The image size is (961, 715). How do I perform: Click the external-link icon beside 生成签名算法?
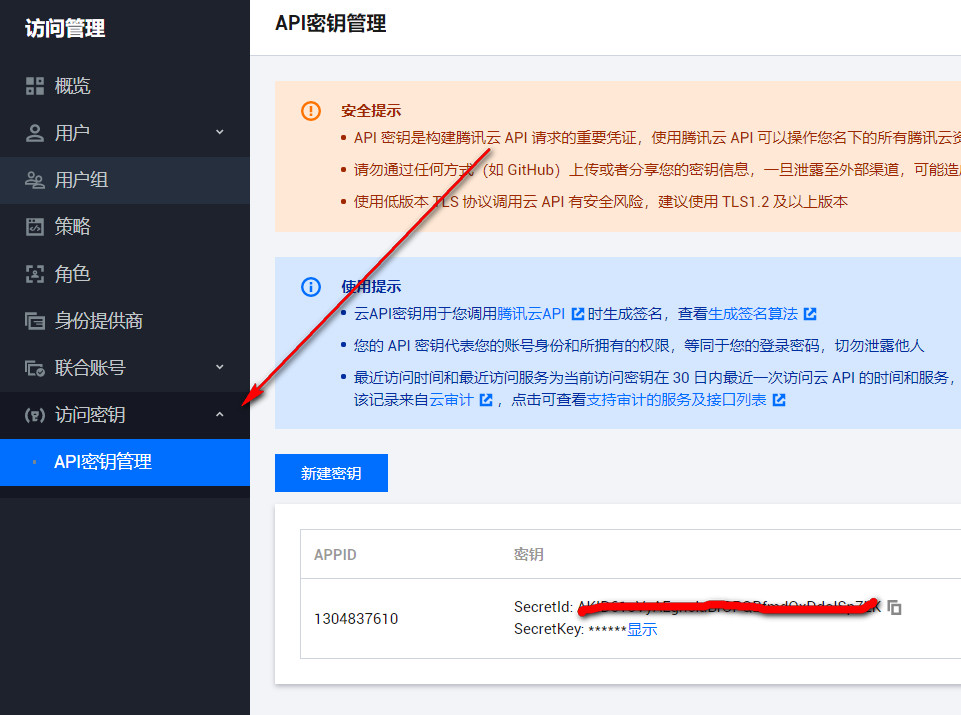point(811,313)
